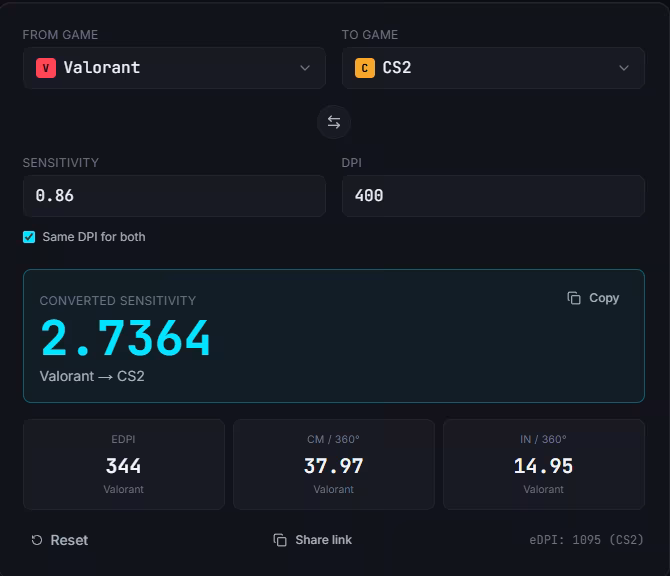Expand the CS2 dropdown chevron
Screen dimensions: 670x576
coord(624,68)
